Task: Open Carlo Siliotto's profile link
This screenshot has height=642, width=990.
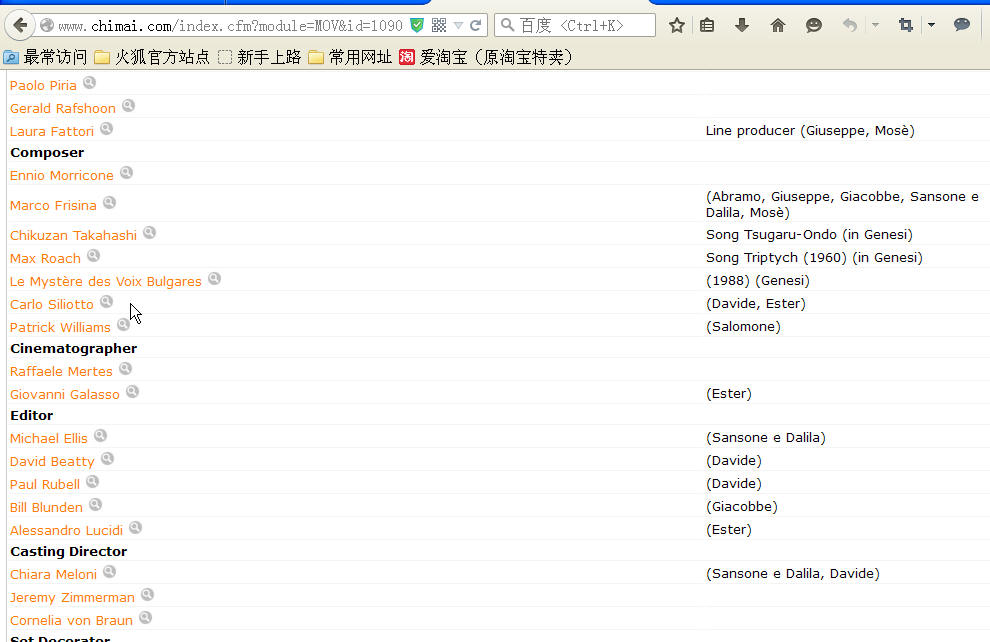Action: 52,304
